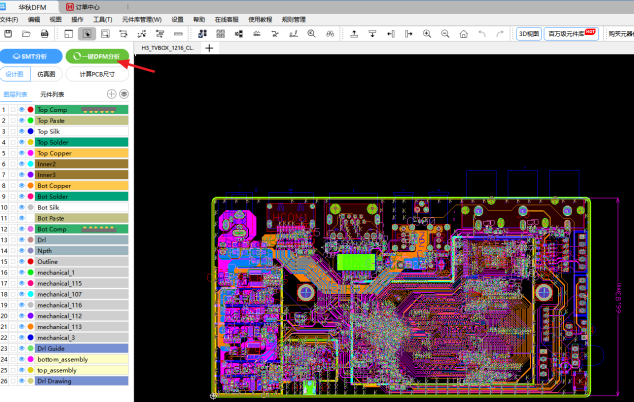Switch to the 订单中心 tab

tap(83, 7)
